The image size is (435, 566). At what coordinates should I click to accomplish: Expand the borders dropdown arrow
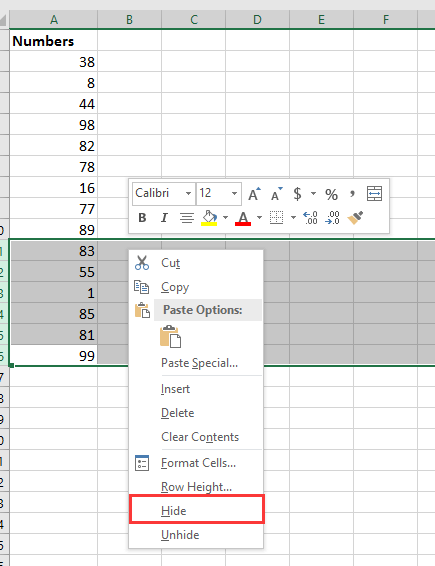pyautogui.click(x=293, y=218)
